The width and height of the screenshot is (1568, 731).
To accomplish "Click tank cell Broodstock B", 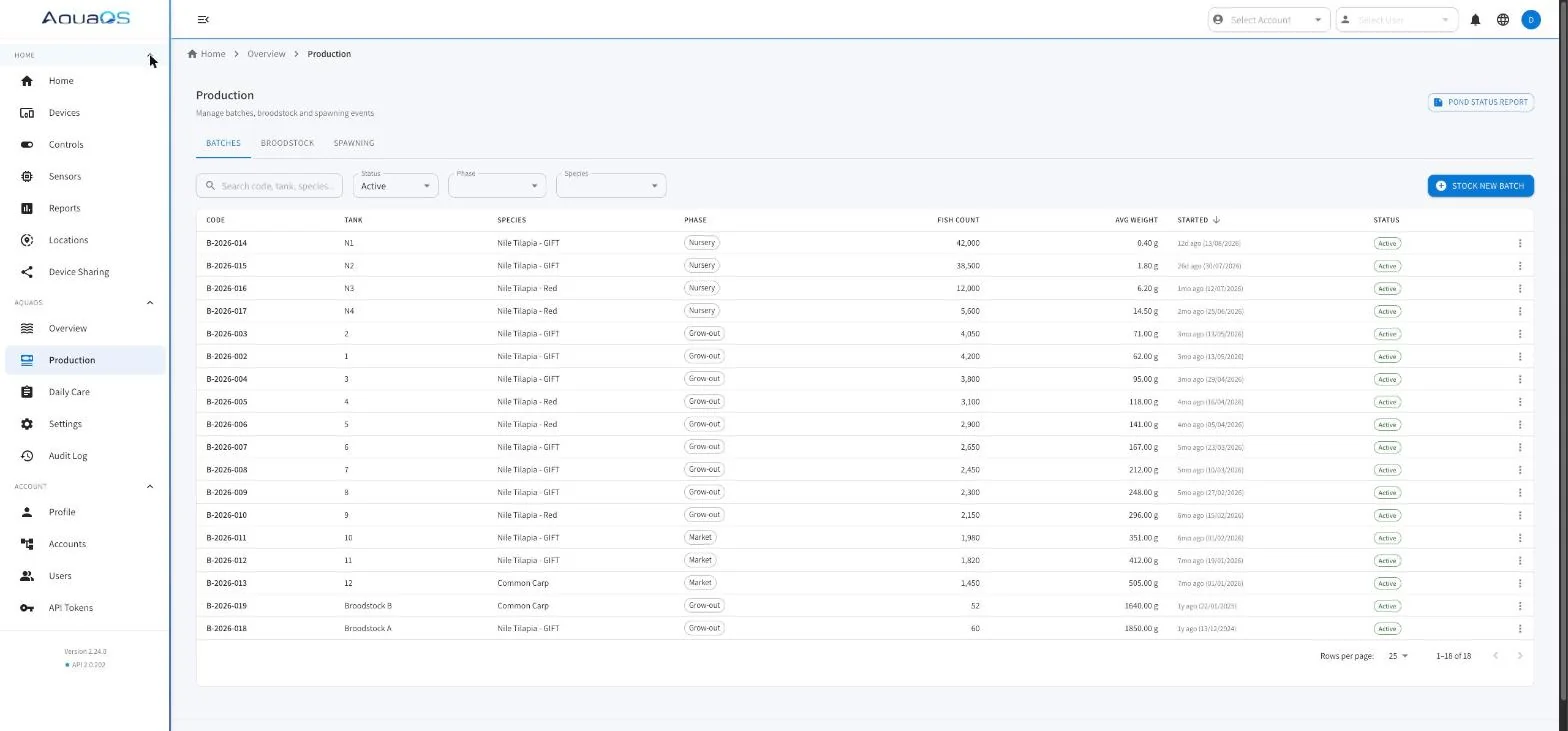I will pyautogui.click(x=368, y=606).
